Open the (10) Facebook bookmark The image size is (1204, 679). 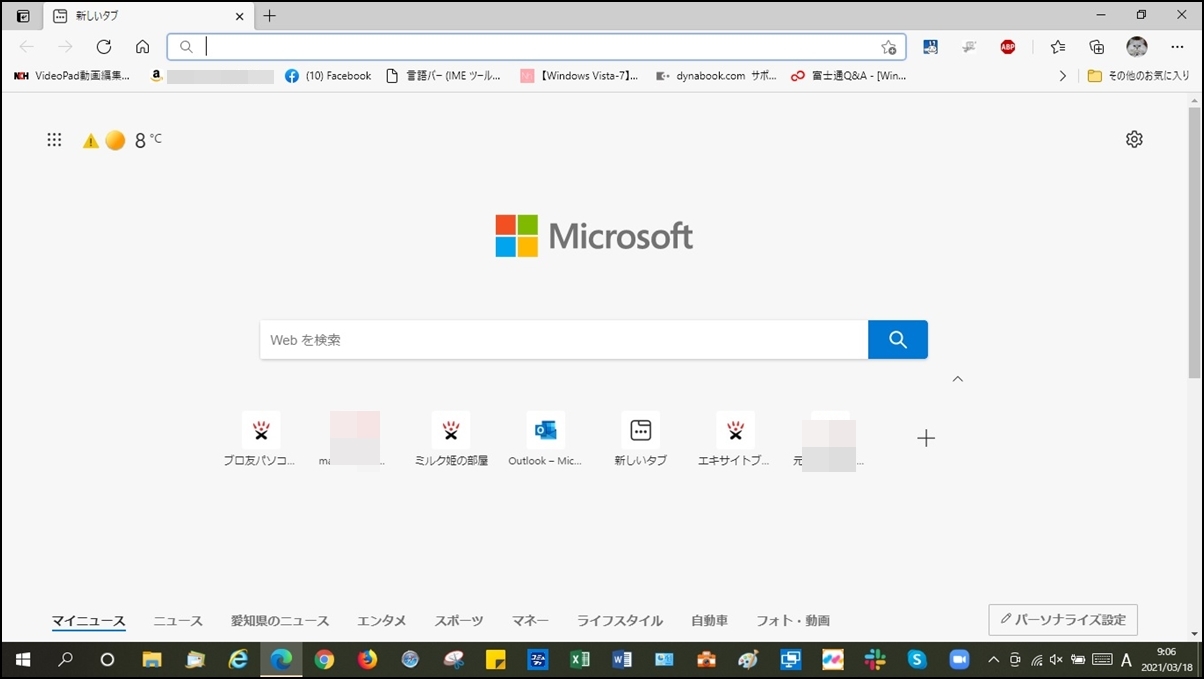[x=328, y=76]
